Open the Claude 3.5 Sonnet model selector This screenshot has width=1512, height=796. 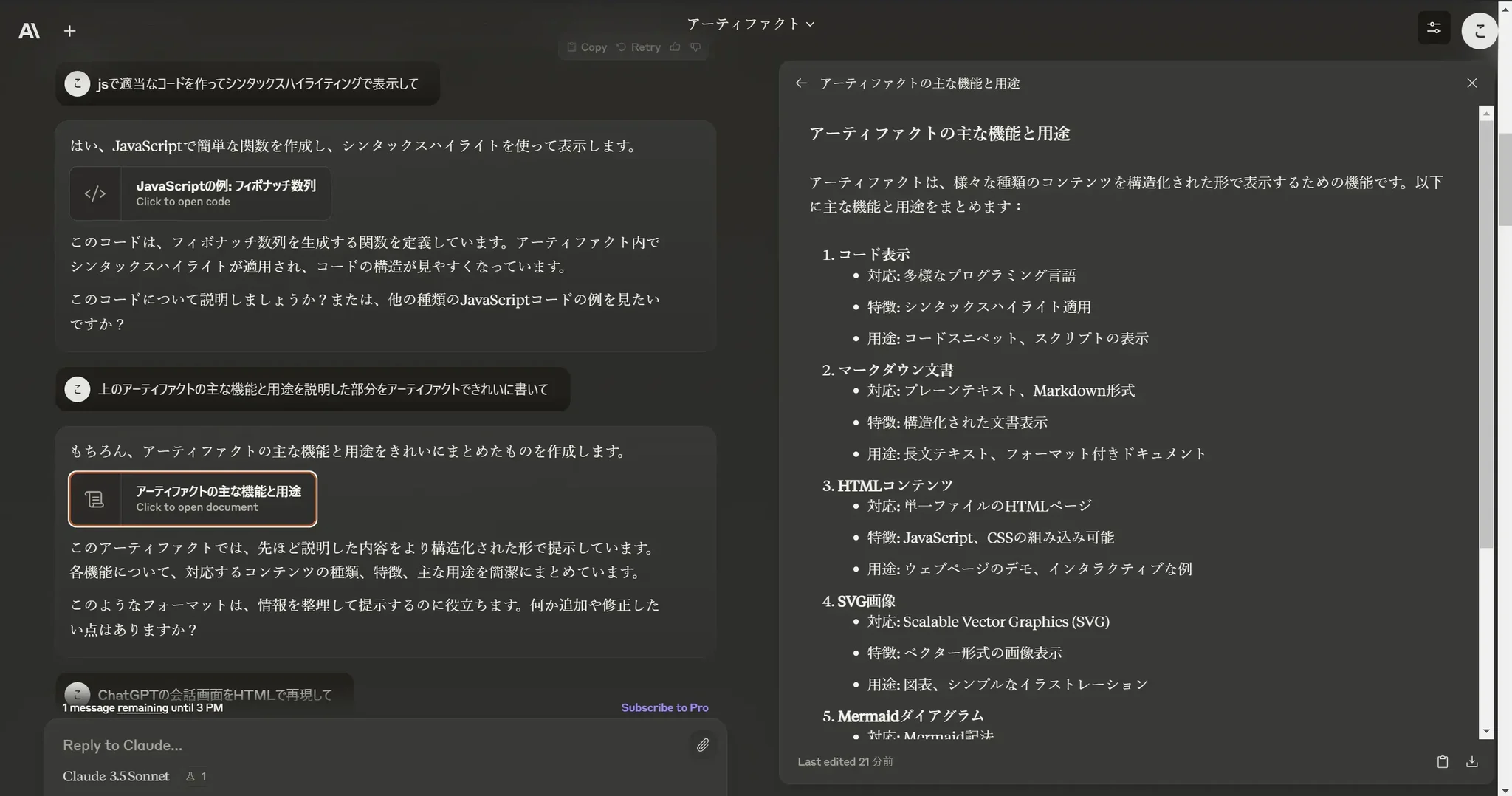[x=116, y=776]
